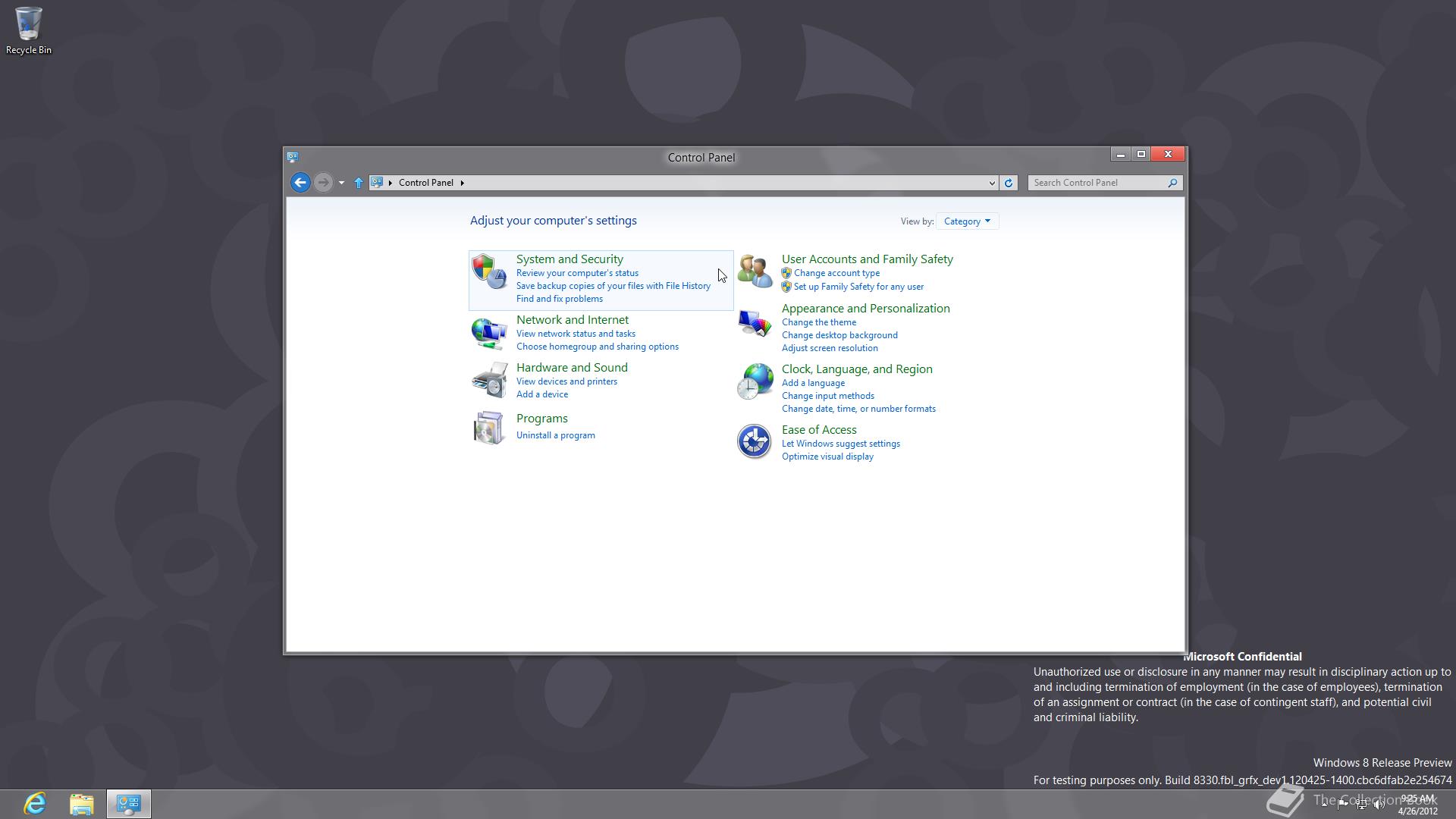Click the greyed Forward arrow button

(323, 183)
